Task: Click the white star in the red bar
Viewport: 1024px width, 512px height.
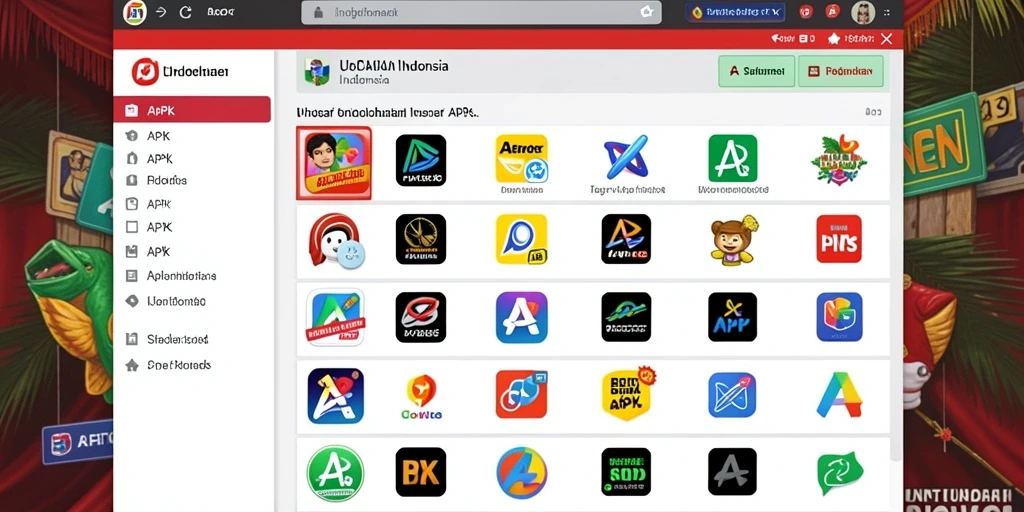Action: (x=833, y=39)
